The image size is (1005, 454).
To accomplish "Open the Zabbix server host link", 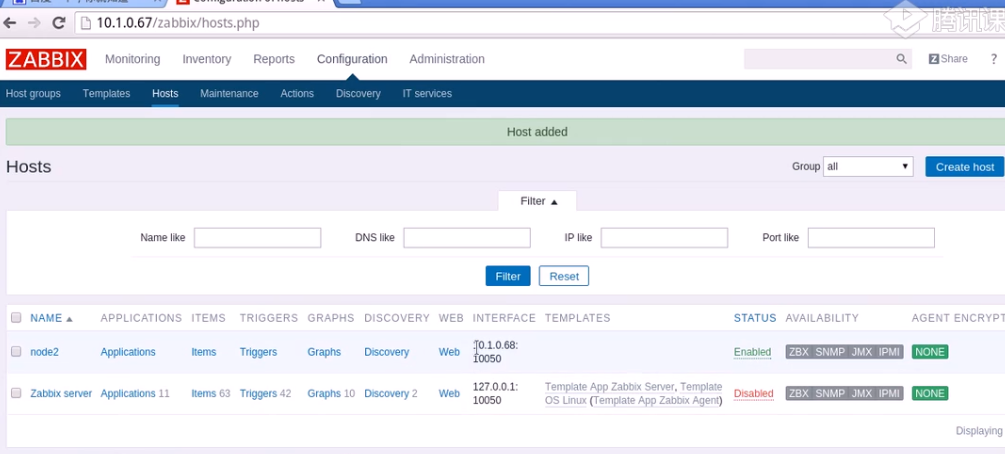I will pyautogui.click(x=61, y=393).
